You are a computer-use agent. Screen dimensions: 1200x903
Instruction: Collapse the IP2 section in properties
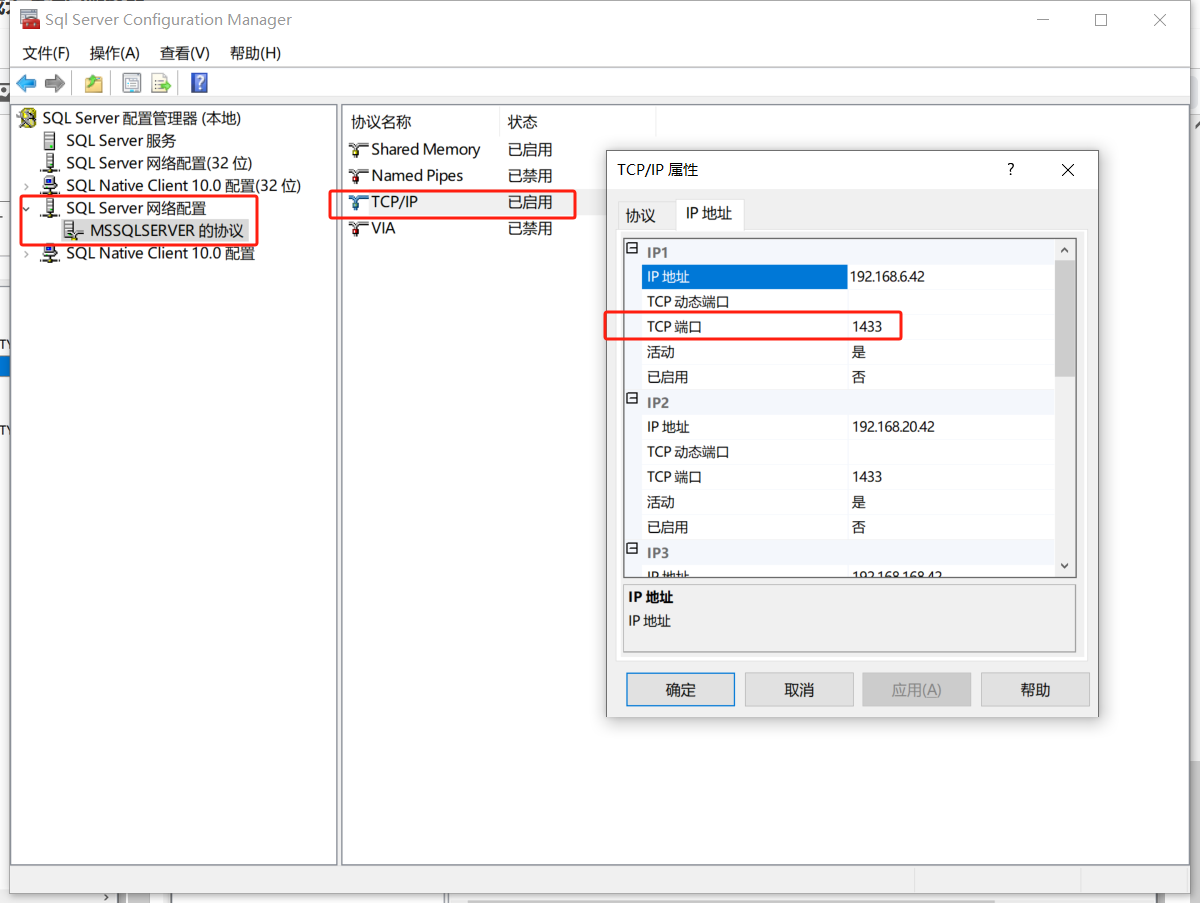tap(632, 398)
